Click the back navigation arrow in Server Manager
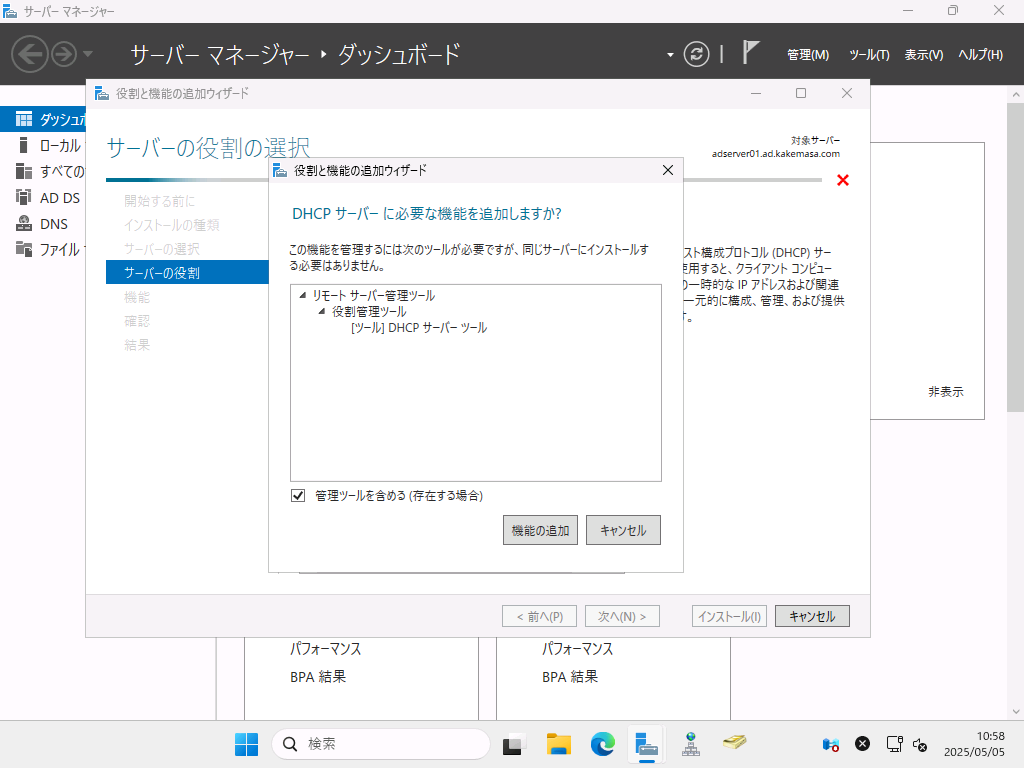Viewport: 1024px width, 768px height. click(29, 54)
